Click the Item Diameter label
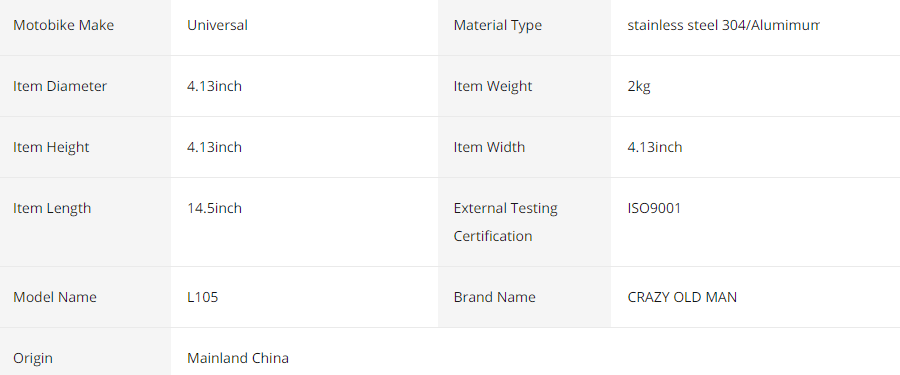This screenshot has height=375, width=900. pos(60,86)
